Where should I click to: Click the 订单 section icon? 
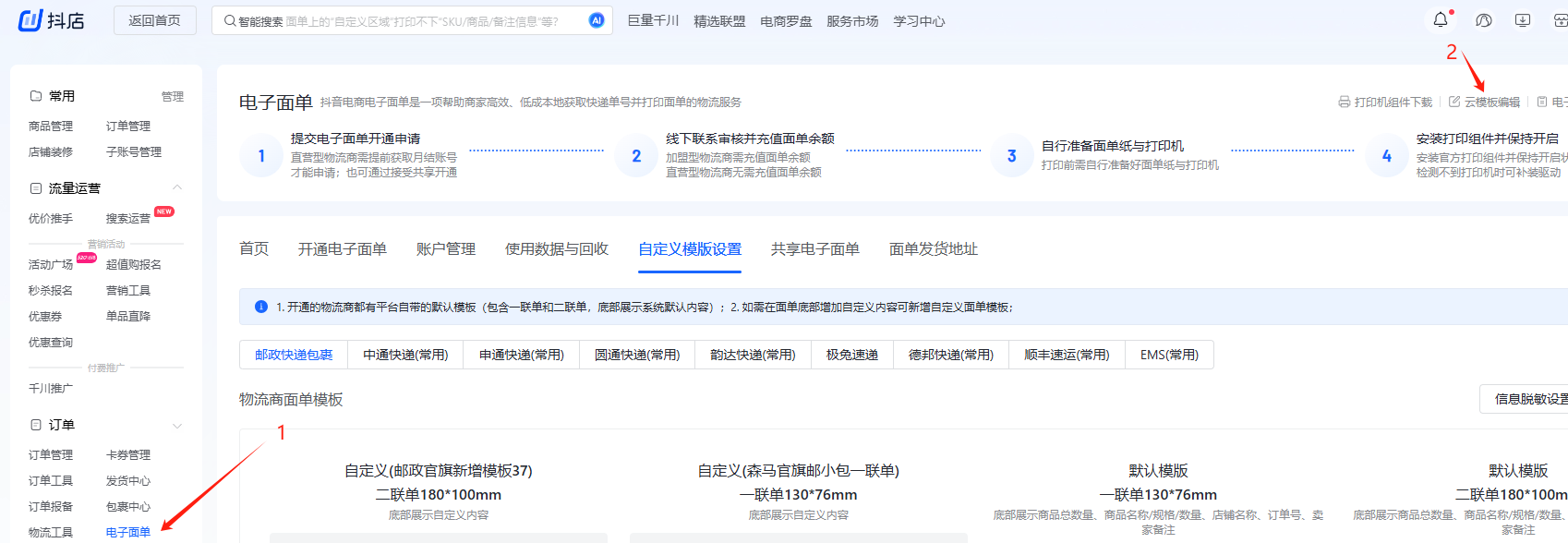(36, 425)
